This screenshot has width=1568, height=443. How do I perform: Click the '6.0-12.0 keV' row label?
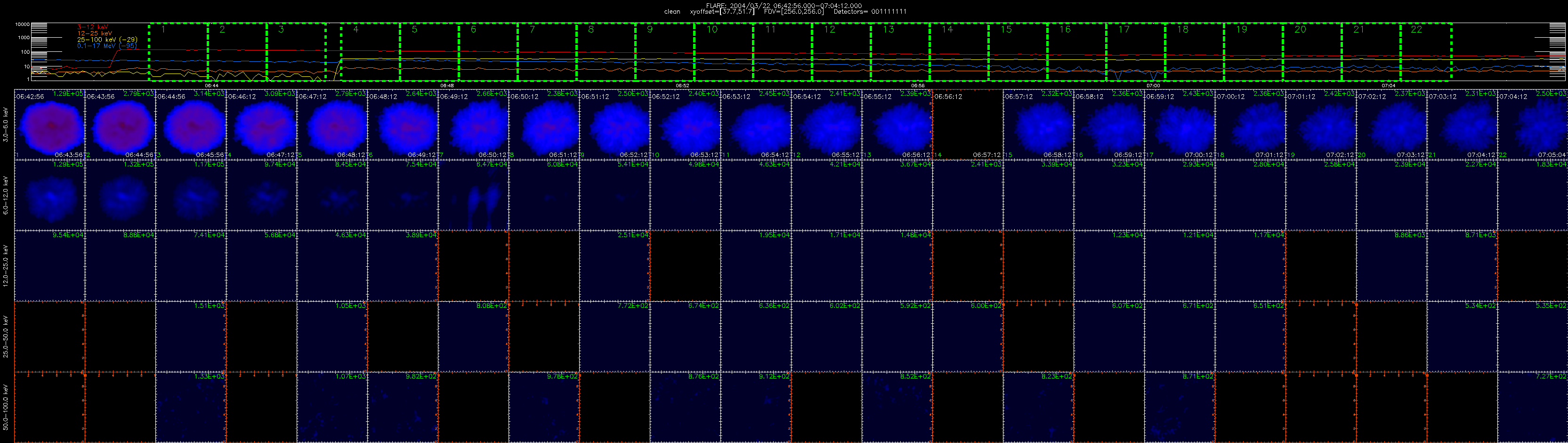pyautogui.click(x=6, y=195)
